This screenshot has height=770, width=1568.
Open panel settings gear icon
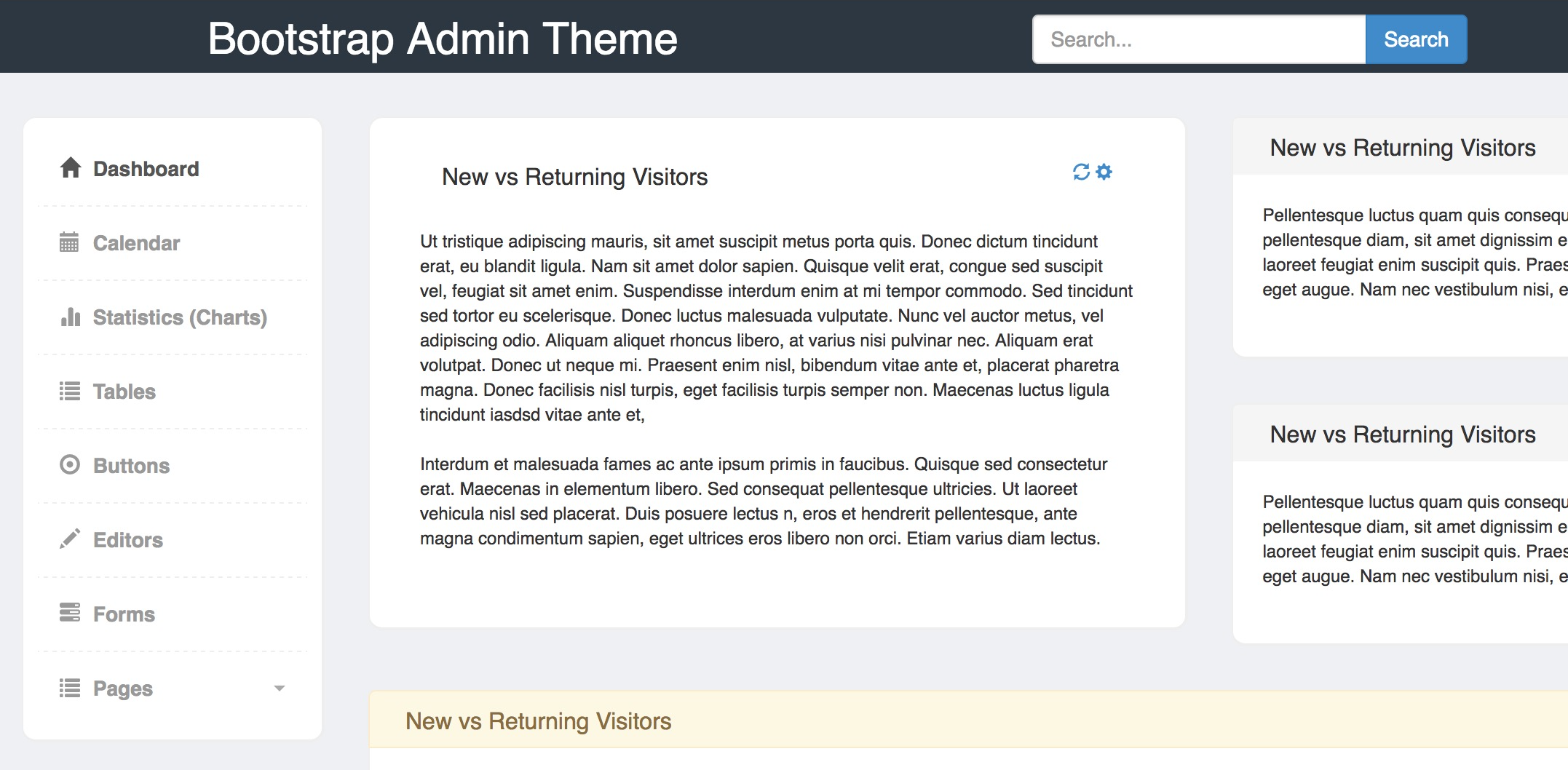tap(1104, 172)
